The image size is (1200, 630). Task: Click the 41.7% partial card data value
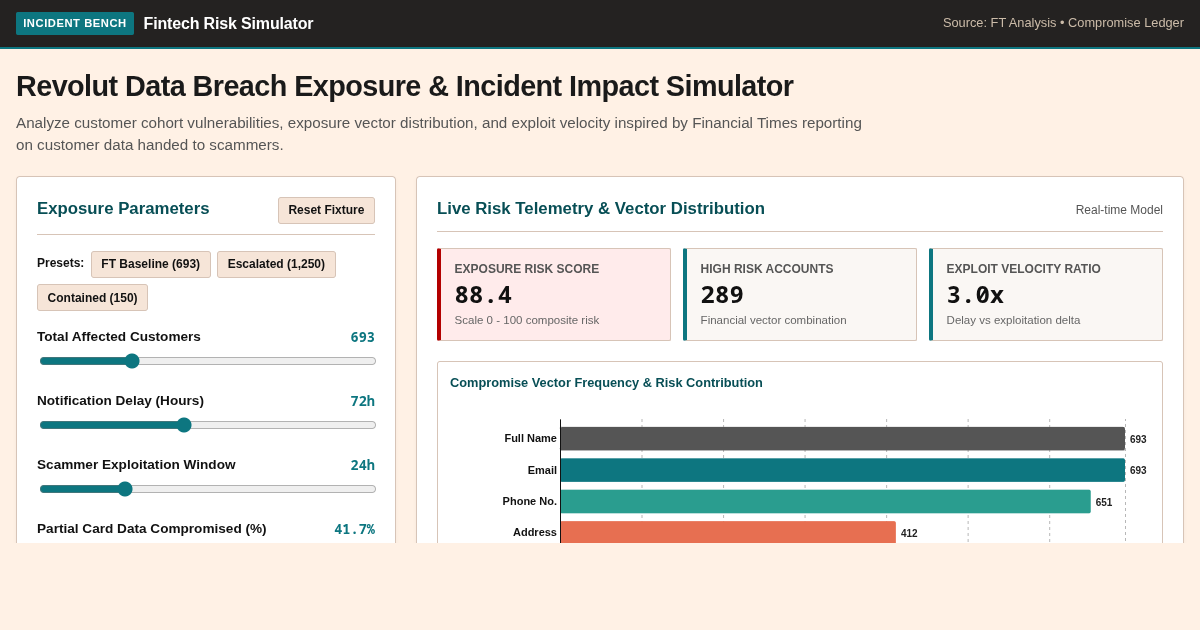[354, 529]
